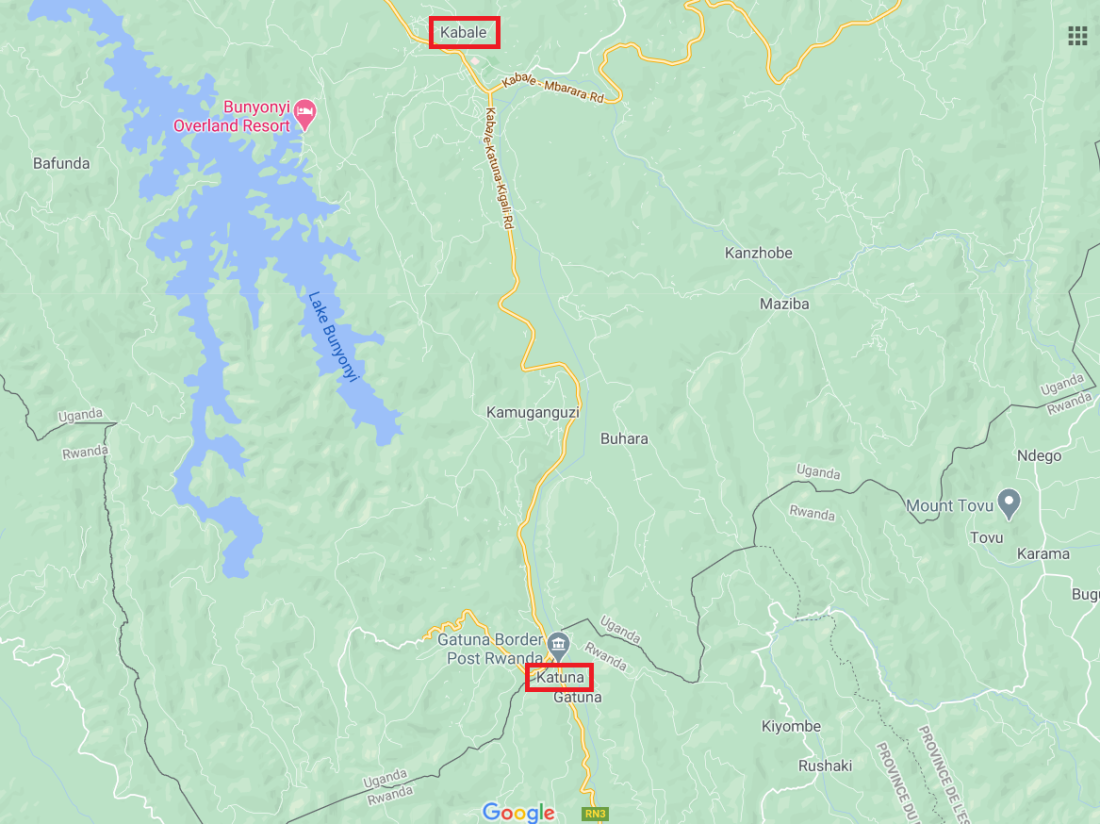1100x824 pixels.
Task: Click the Kamuganguzi place label
Action: (x=533, y=412)
